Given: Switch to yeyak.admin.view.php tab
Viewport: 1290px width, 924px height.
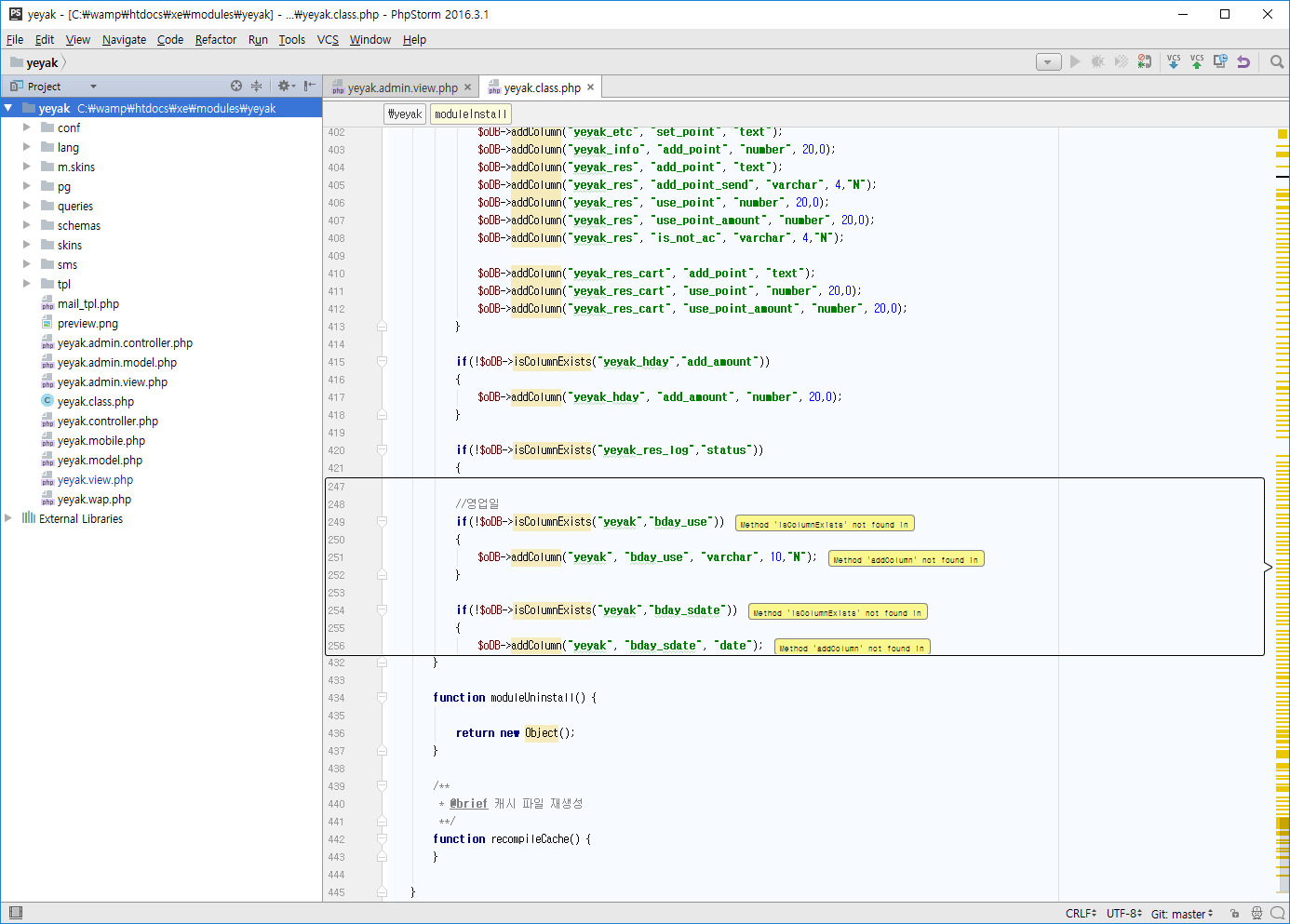Looking at the screenshot, I should pos(402,87).
